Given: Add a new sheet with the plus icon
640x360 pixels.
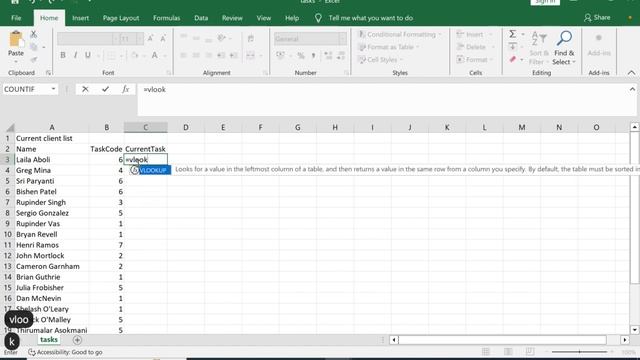Looking at the screenshot, I should point(77,340).
